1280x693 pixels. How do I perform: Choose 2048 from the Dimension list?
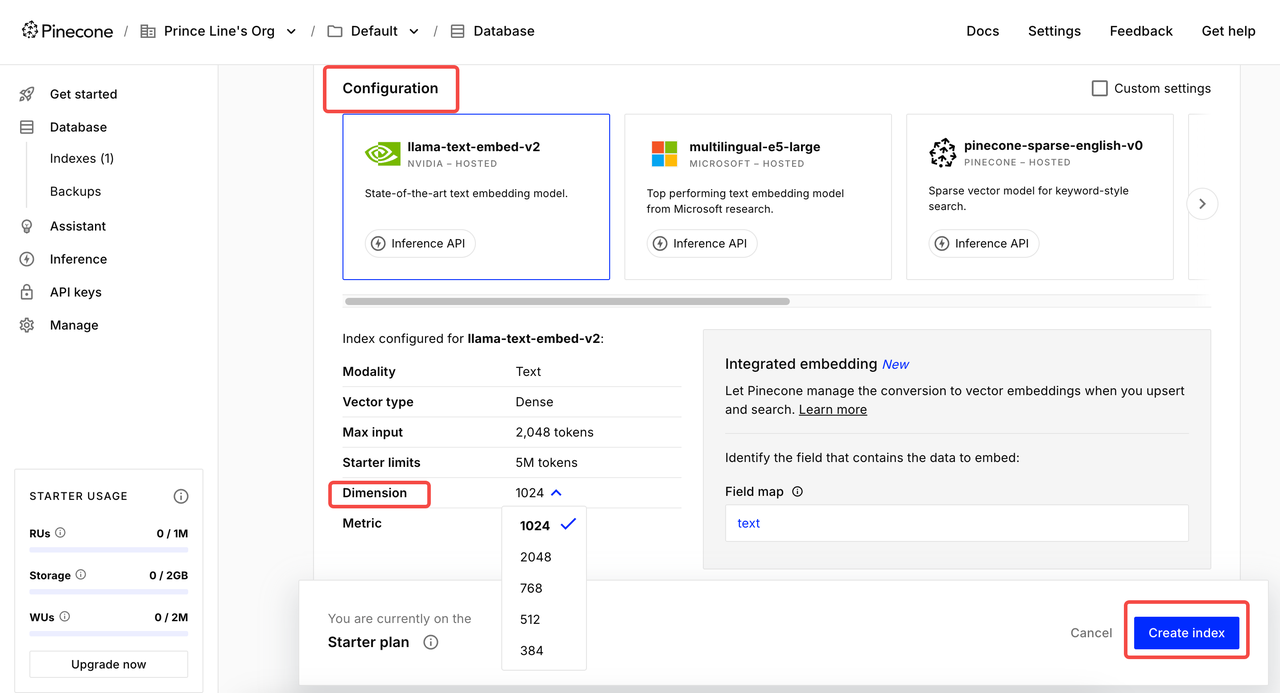coord(544,557)
